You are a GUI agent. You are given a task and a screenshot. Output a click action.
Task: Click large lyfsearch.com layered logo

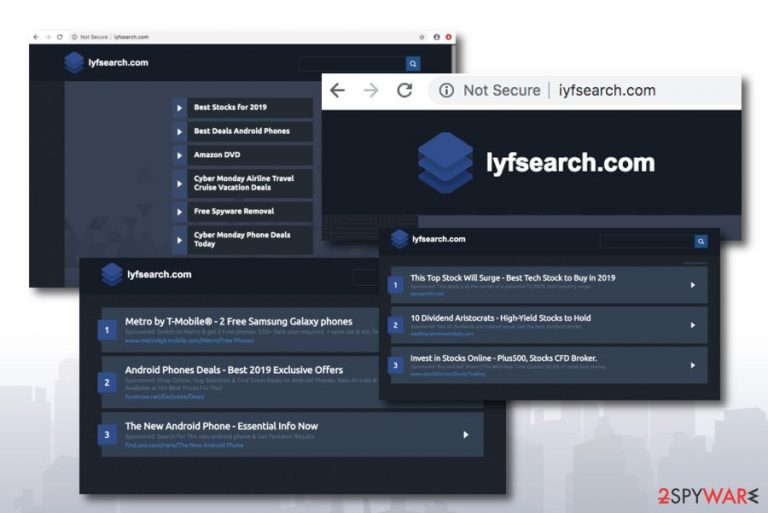pos(445,163)
